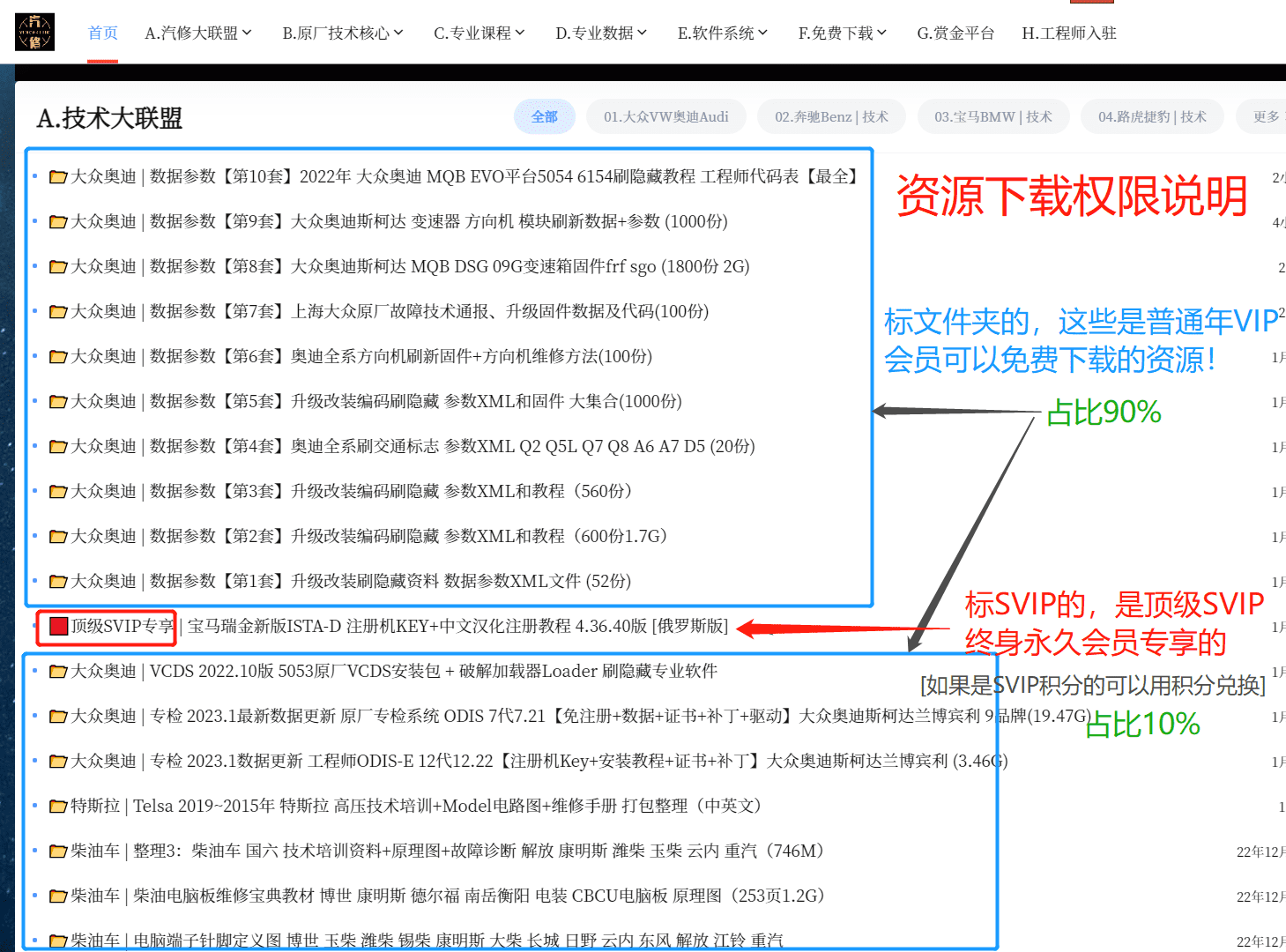Click the G.赏金平台 navigation link

[x=955, y=33]
